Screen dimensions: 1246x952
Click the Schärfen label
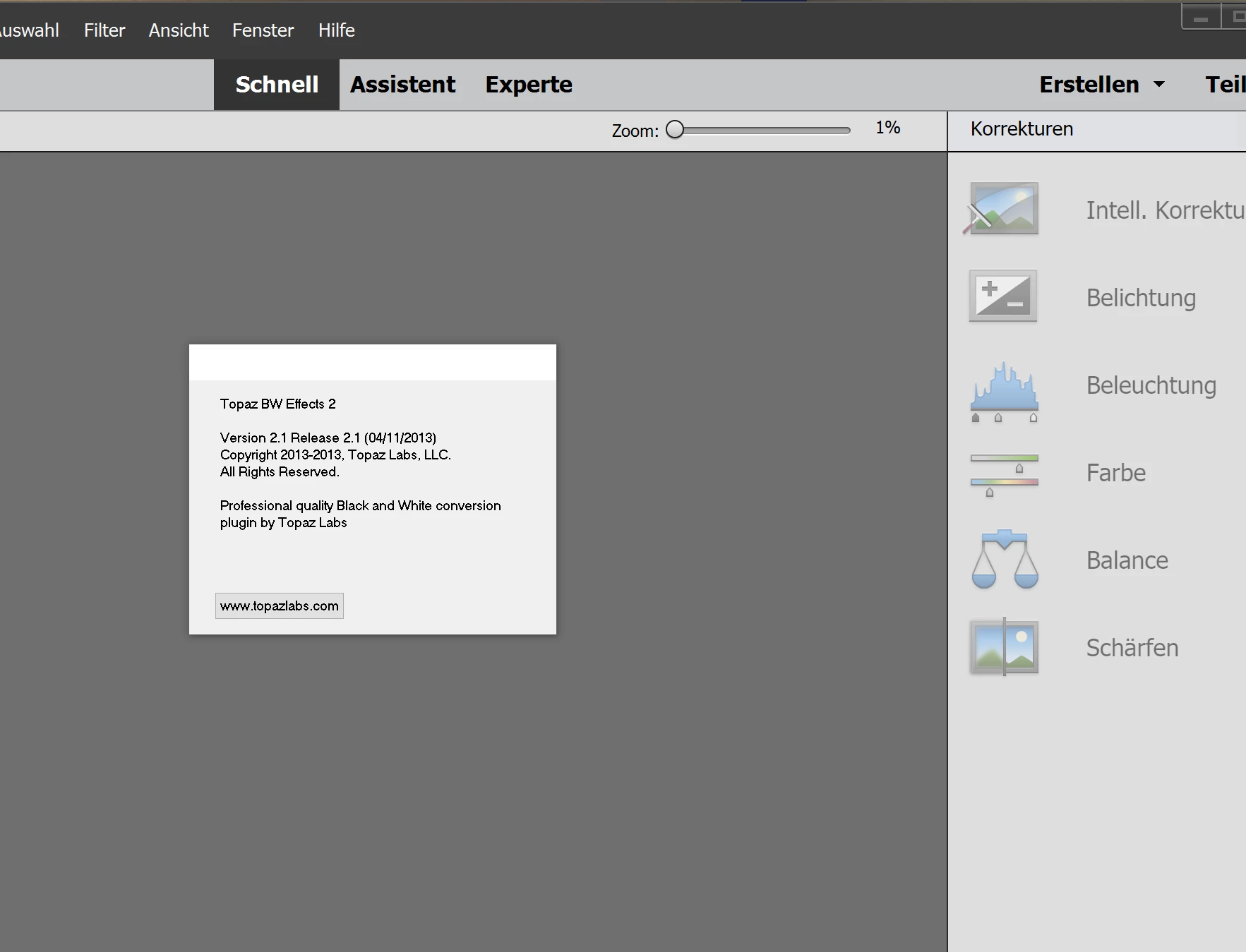point(1132,648)
